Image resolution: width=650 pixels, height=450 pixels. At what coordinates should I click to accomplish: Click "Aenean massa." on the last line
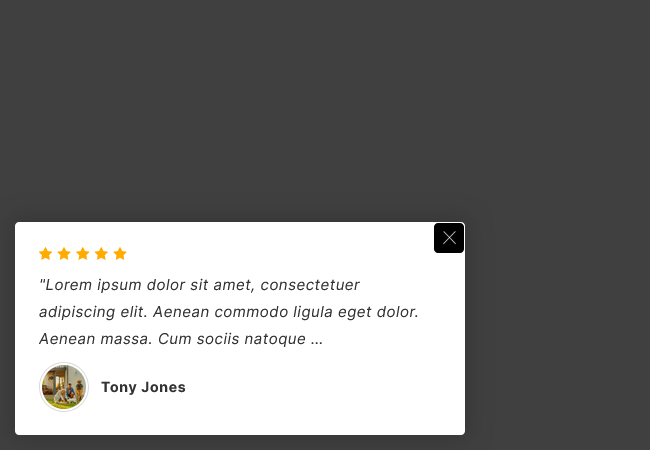[95, 339]
